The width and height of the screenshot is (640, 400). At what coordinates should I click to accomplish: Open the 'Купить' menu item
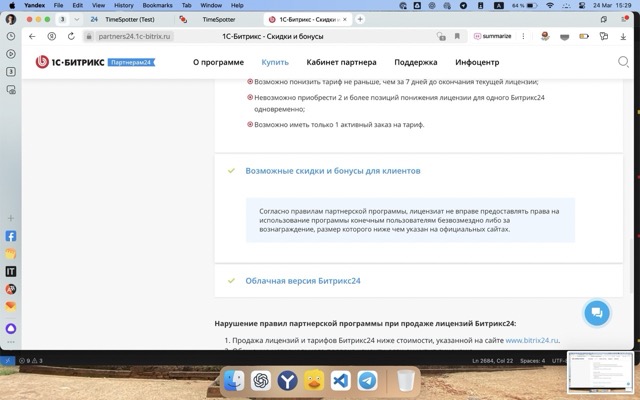pos(275,62)
